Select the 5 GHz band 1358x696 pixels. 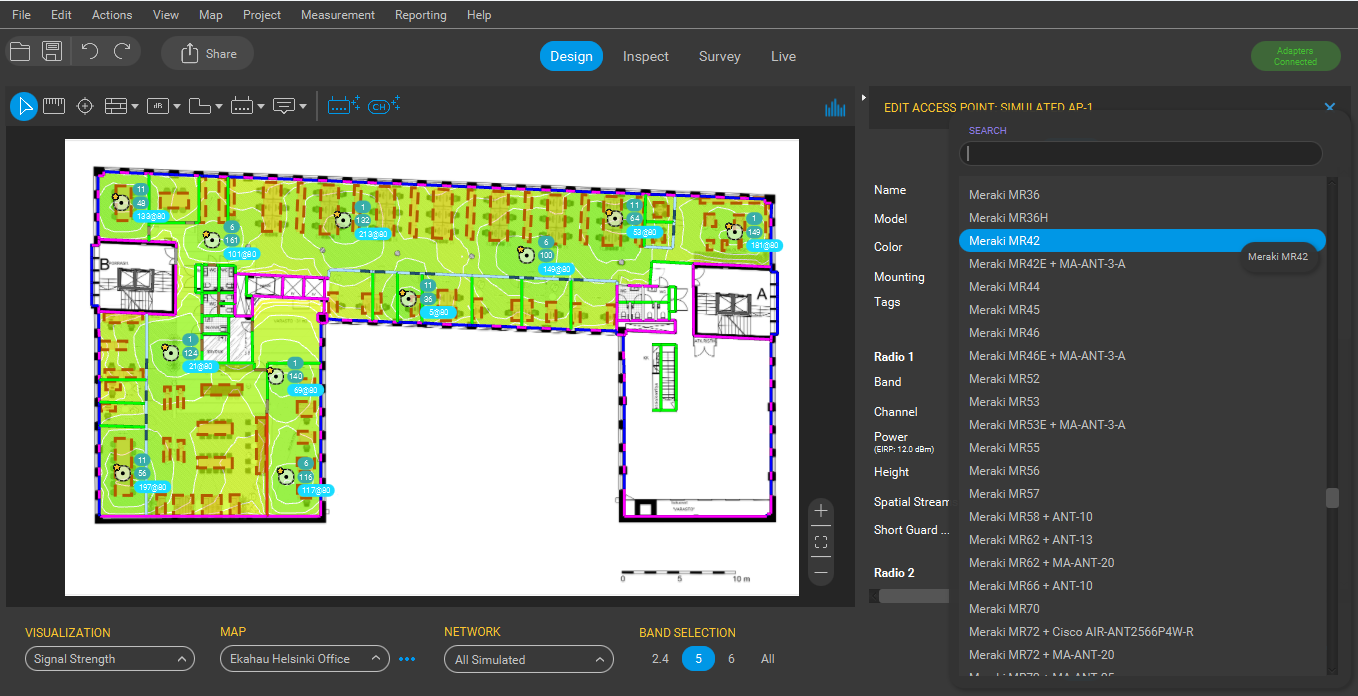698,659
